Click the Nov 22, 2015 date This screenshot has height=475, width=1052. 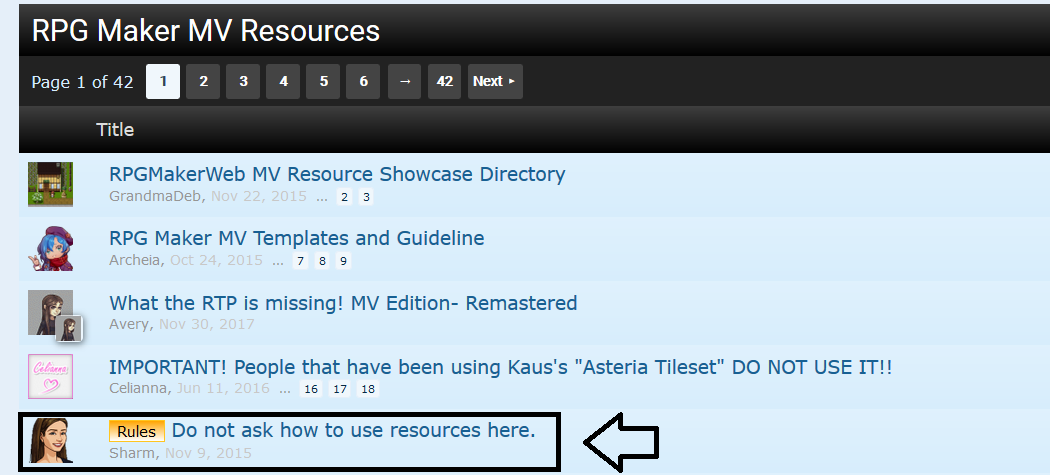[x=259, y=197]
